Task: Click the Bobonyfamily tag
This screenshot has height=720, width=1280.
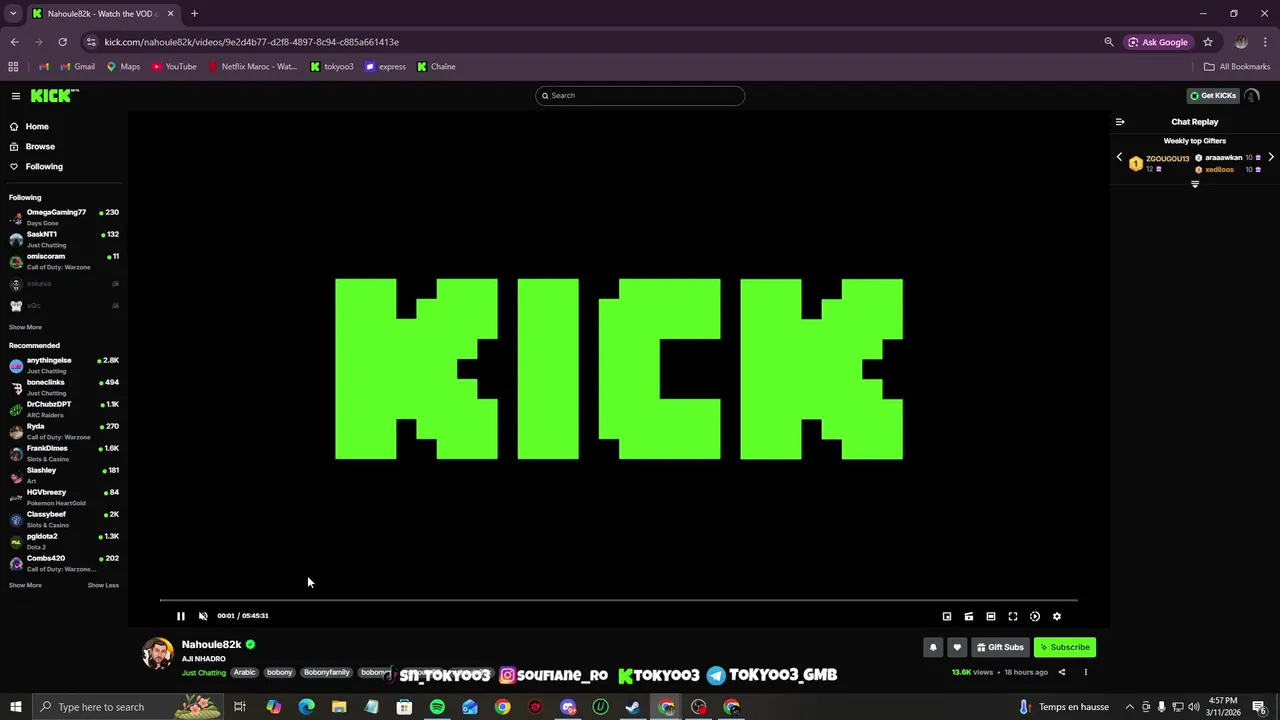Action: point(327,673)
